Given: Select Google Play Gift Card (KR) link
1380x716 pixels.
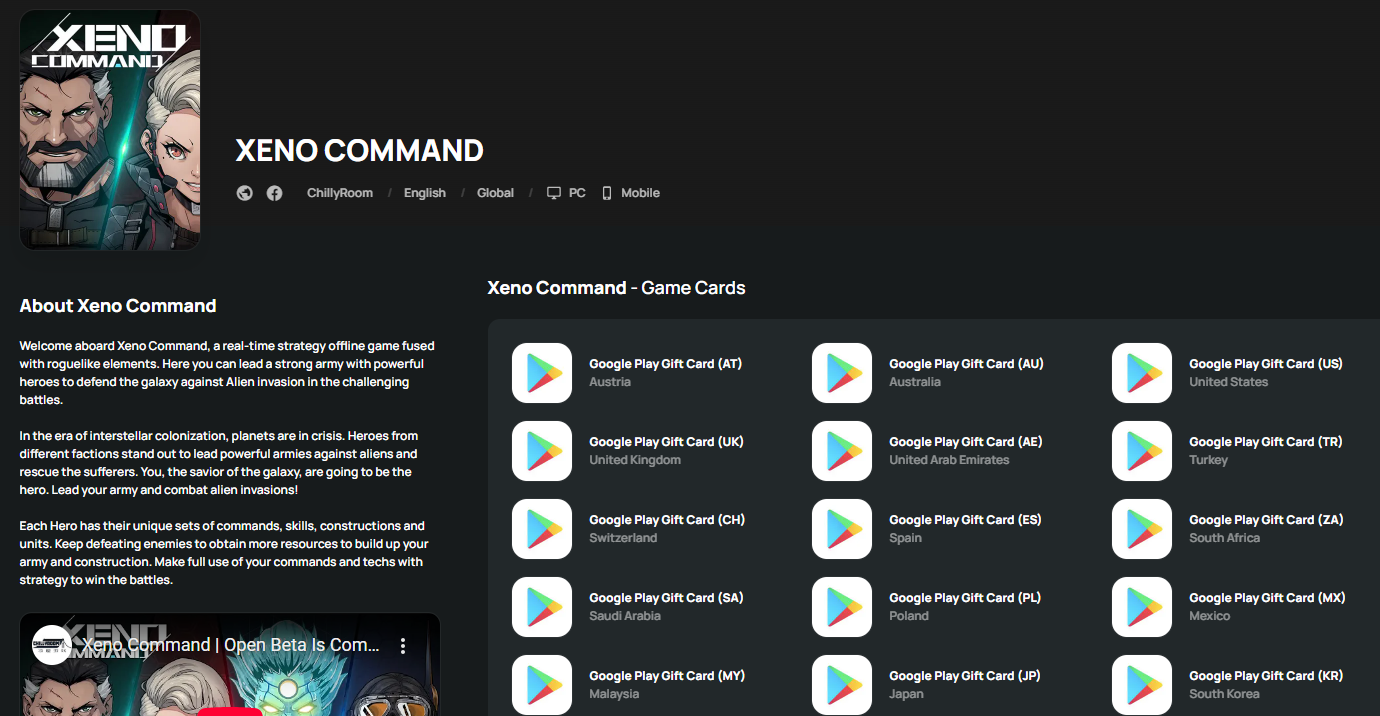Looking at the screenshot, I should pyautogui.click(x=1266, y=676).
